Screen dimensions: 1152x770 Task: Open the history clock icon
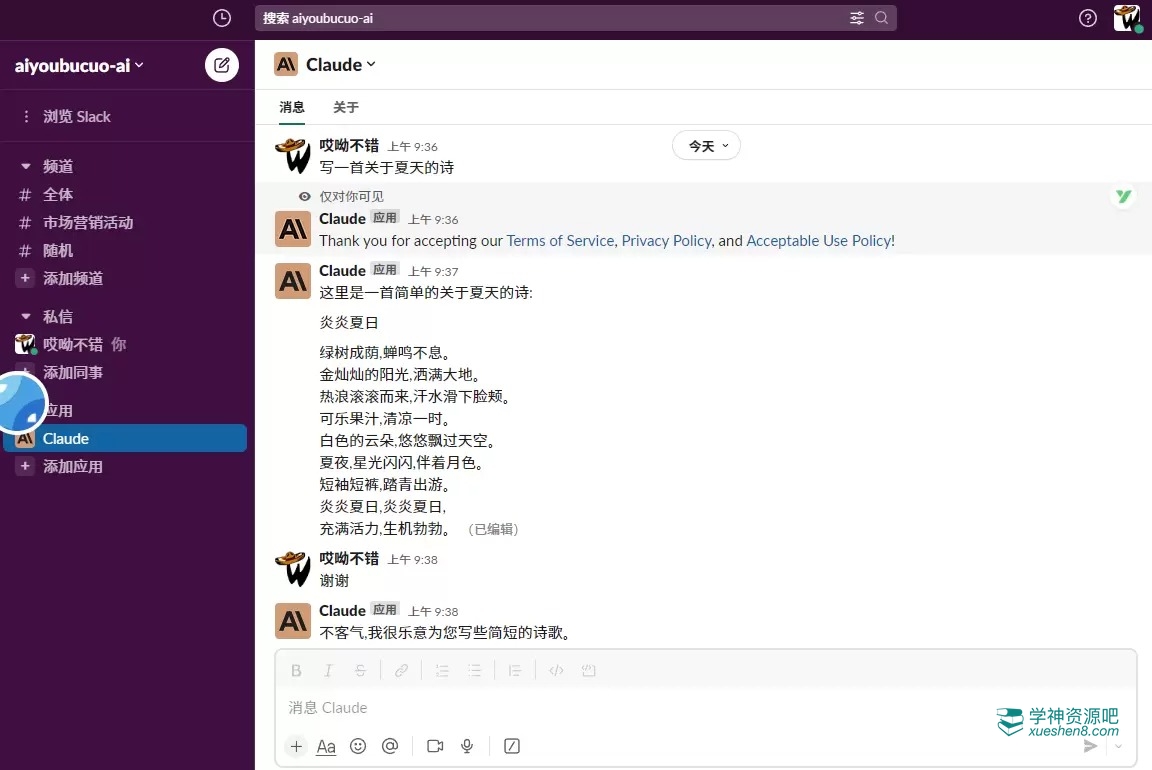[222, 18]
